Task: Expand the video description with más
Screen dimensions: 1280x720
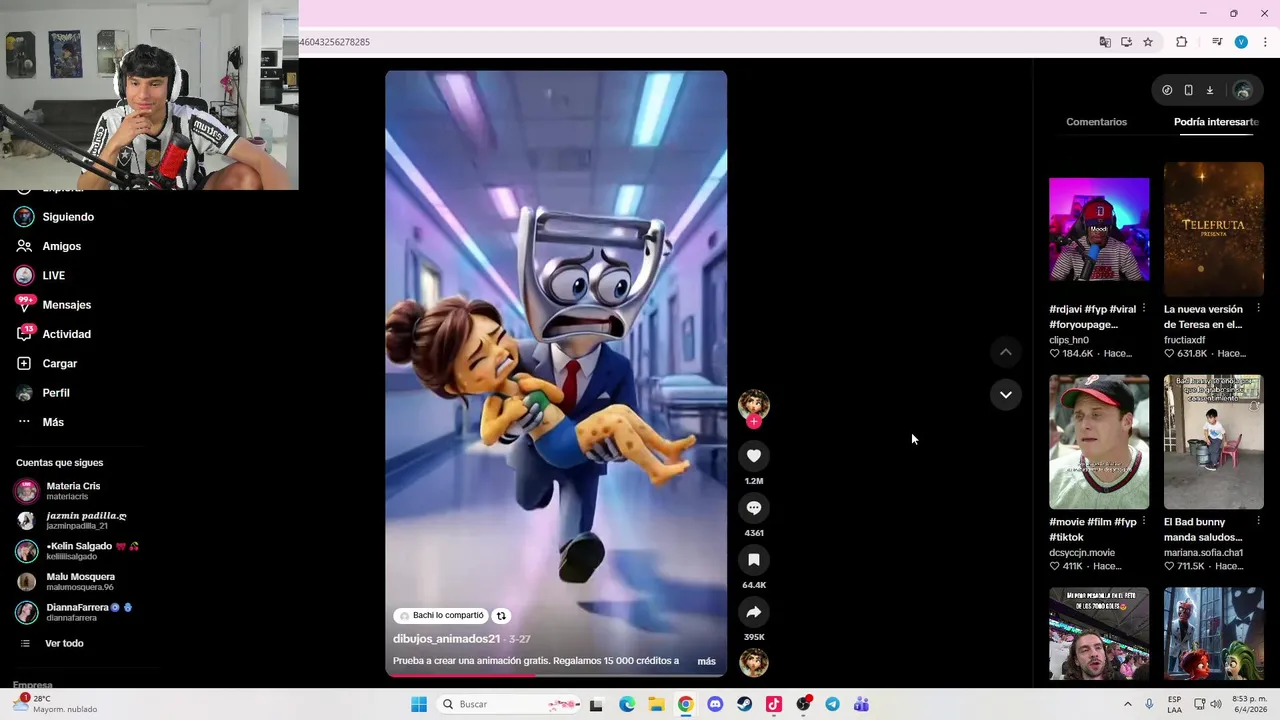Action: 706,661
